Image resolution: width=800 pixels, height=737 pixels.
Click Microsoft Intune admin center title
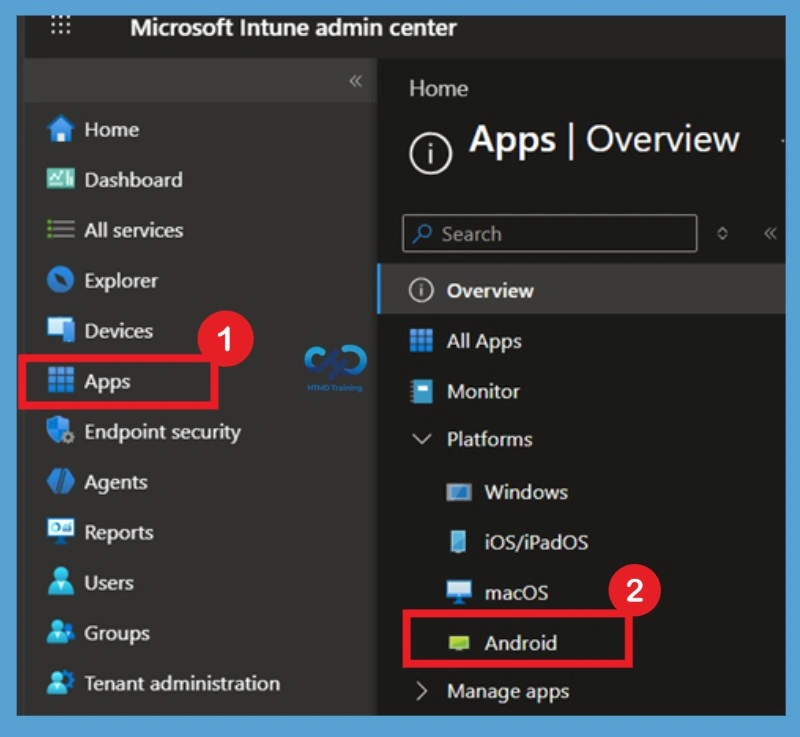pyautogui.click(x=293, y=28)
